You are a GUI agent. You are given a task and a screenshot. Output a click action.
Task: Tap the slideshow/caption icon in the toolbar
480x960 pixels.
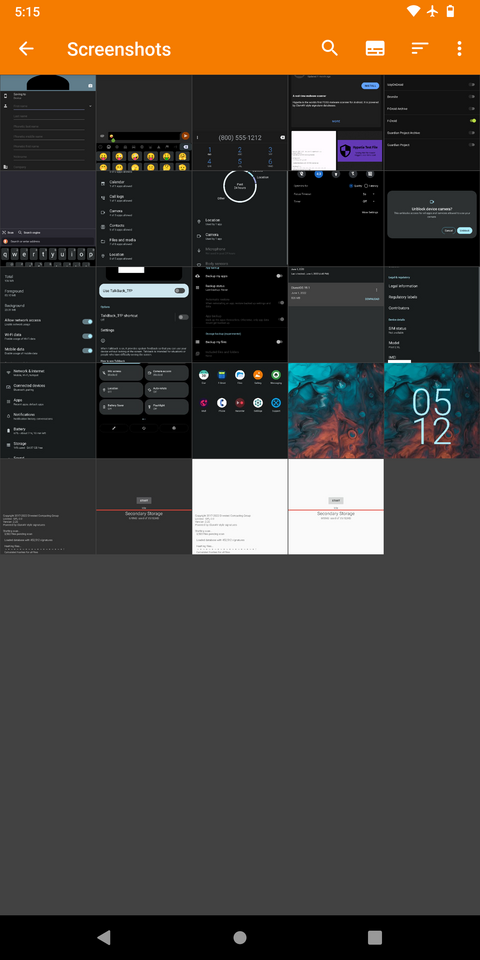pos(375,49)
